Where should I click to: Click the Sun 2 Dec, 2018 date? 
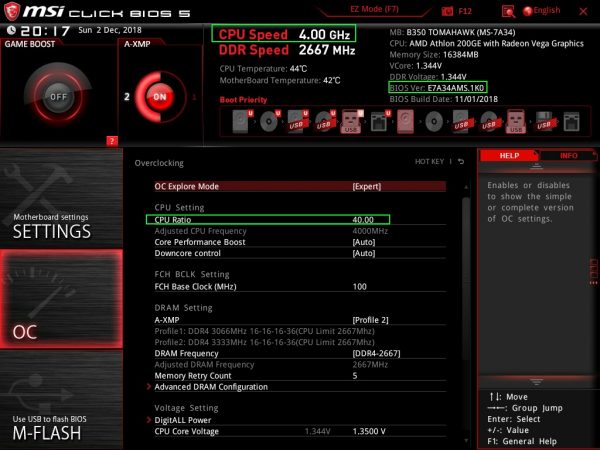[110, 30]
